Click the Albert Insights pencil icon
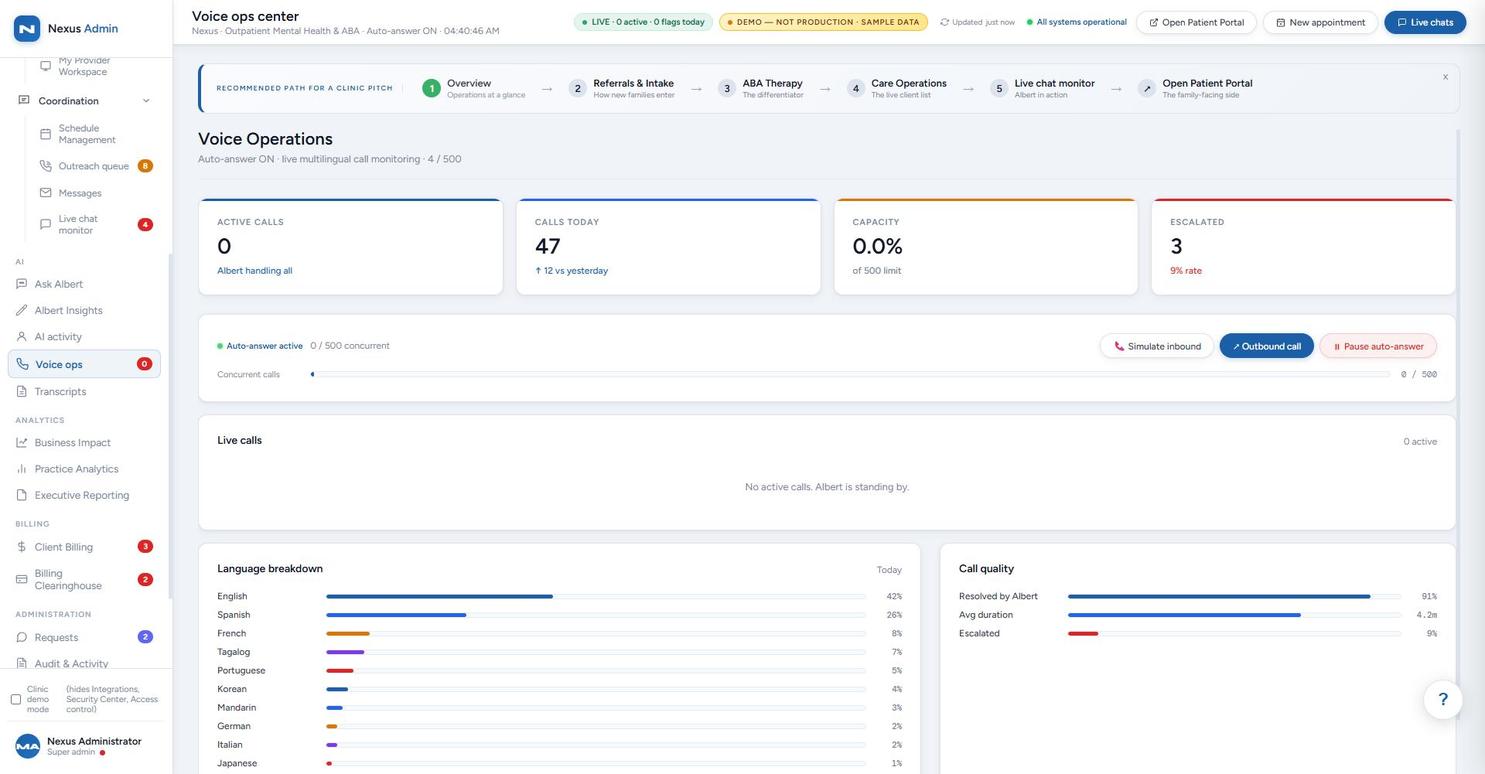This screenshot has width=1485, height=774. [x=22, y=310]
